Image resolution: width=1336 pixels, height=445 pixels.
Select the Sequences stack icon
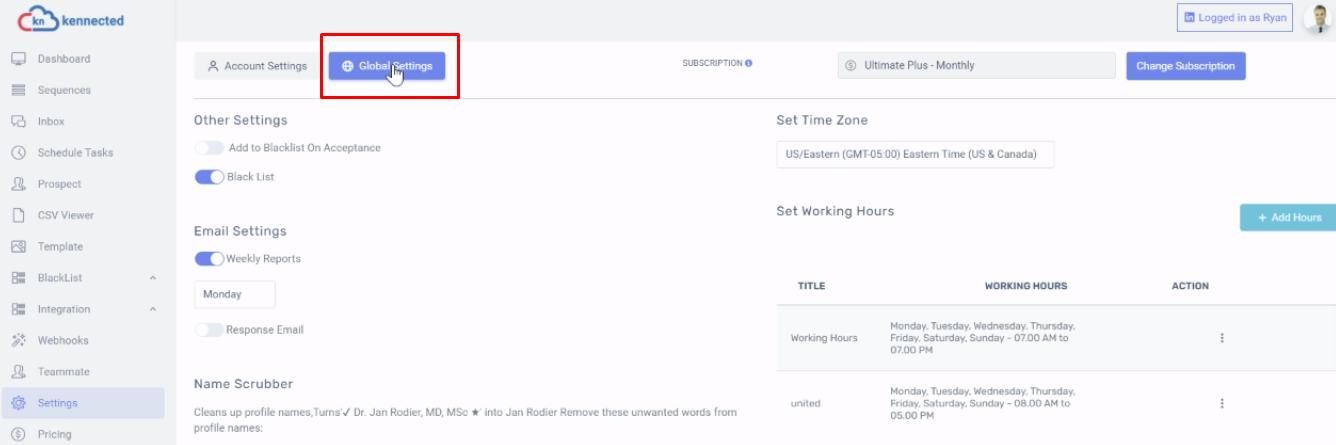18,90
